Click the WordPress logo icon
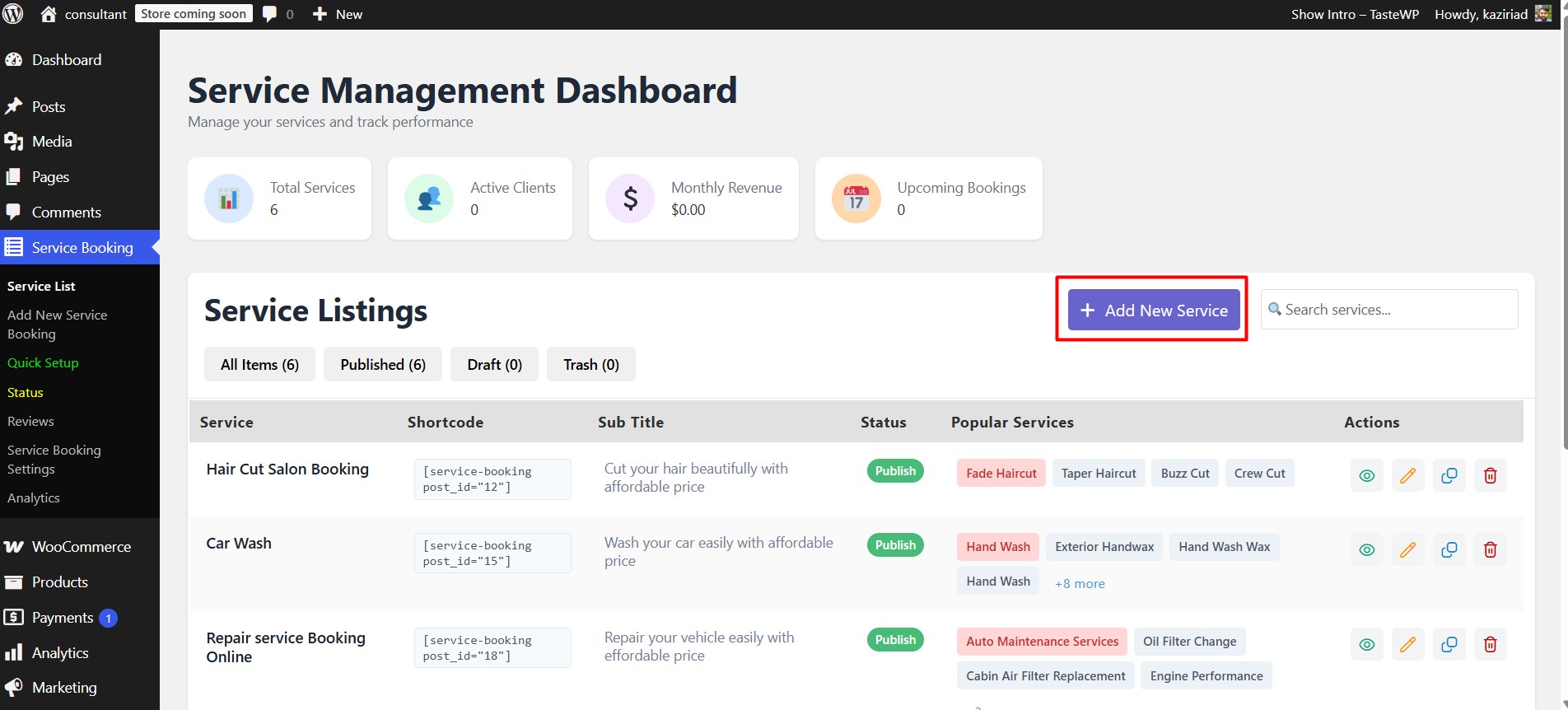 tap(14, 14)
